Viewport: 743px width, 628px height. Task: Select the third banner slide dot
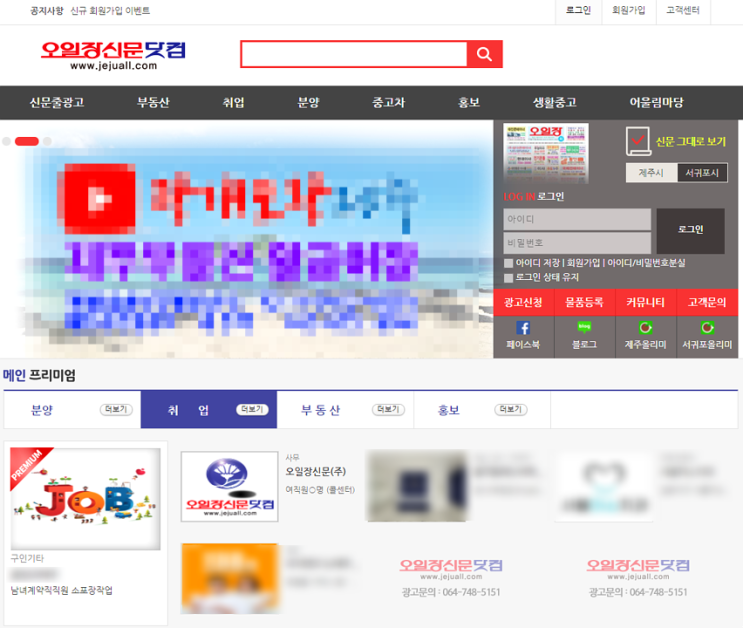(47, 141)
